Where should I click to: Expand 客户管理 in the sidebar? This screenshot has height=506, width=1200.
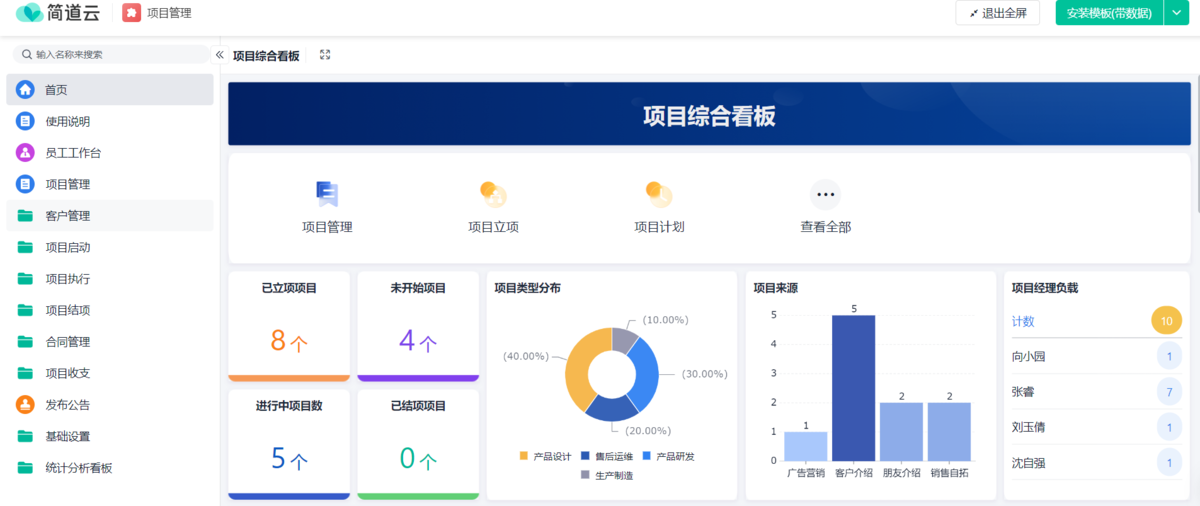(110, 216)
